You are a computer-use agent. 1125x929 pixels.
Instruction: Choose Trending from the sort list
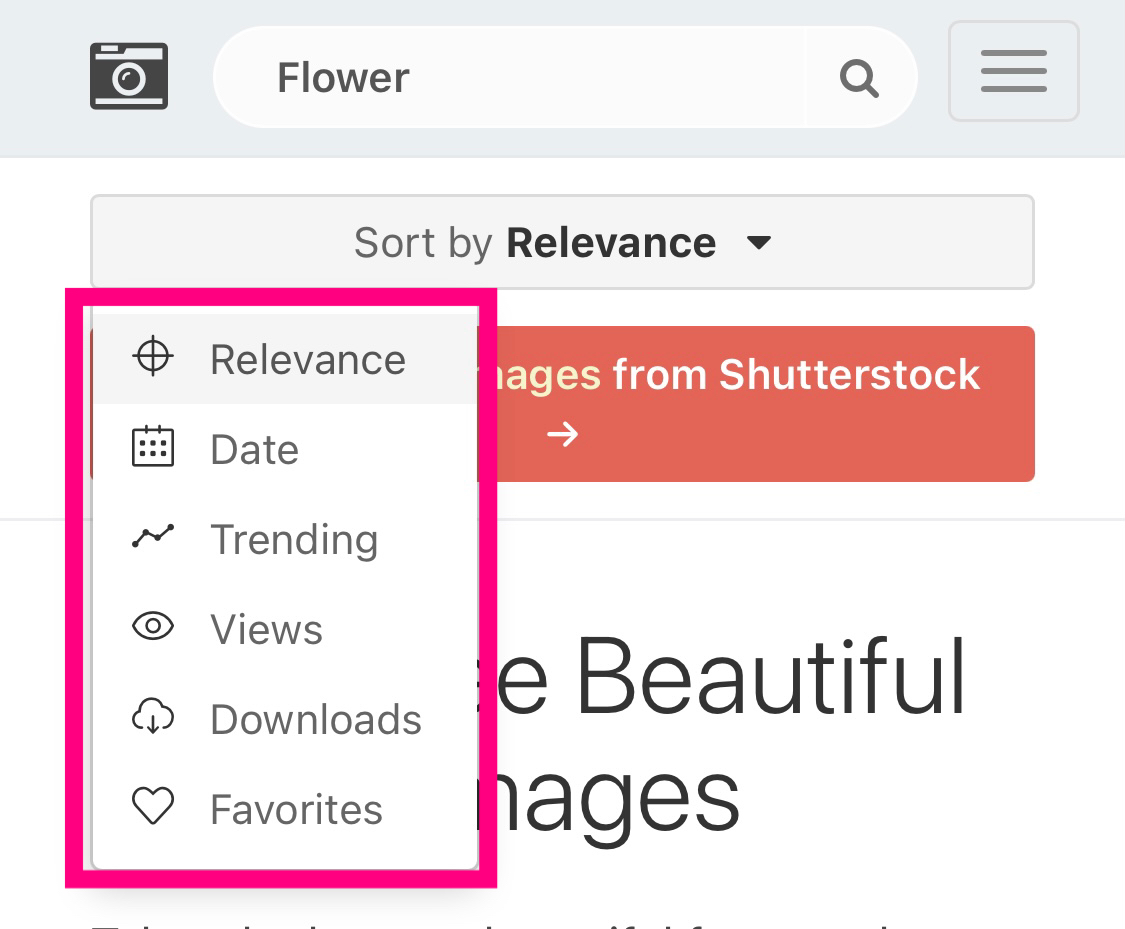294,540
